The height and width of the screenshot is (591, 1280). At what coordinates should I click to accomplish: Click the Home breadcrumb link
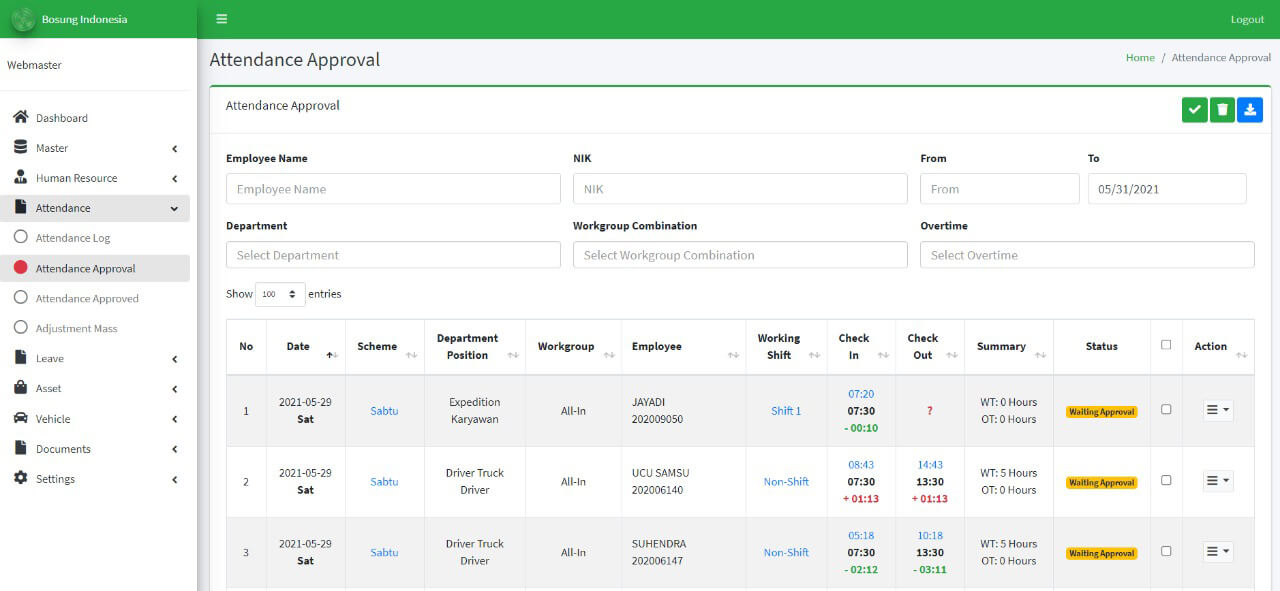click(1140, 57)
